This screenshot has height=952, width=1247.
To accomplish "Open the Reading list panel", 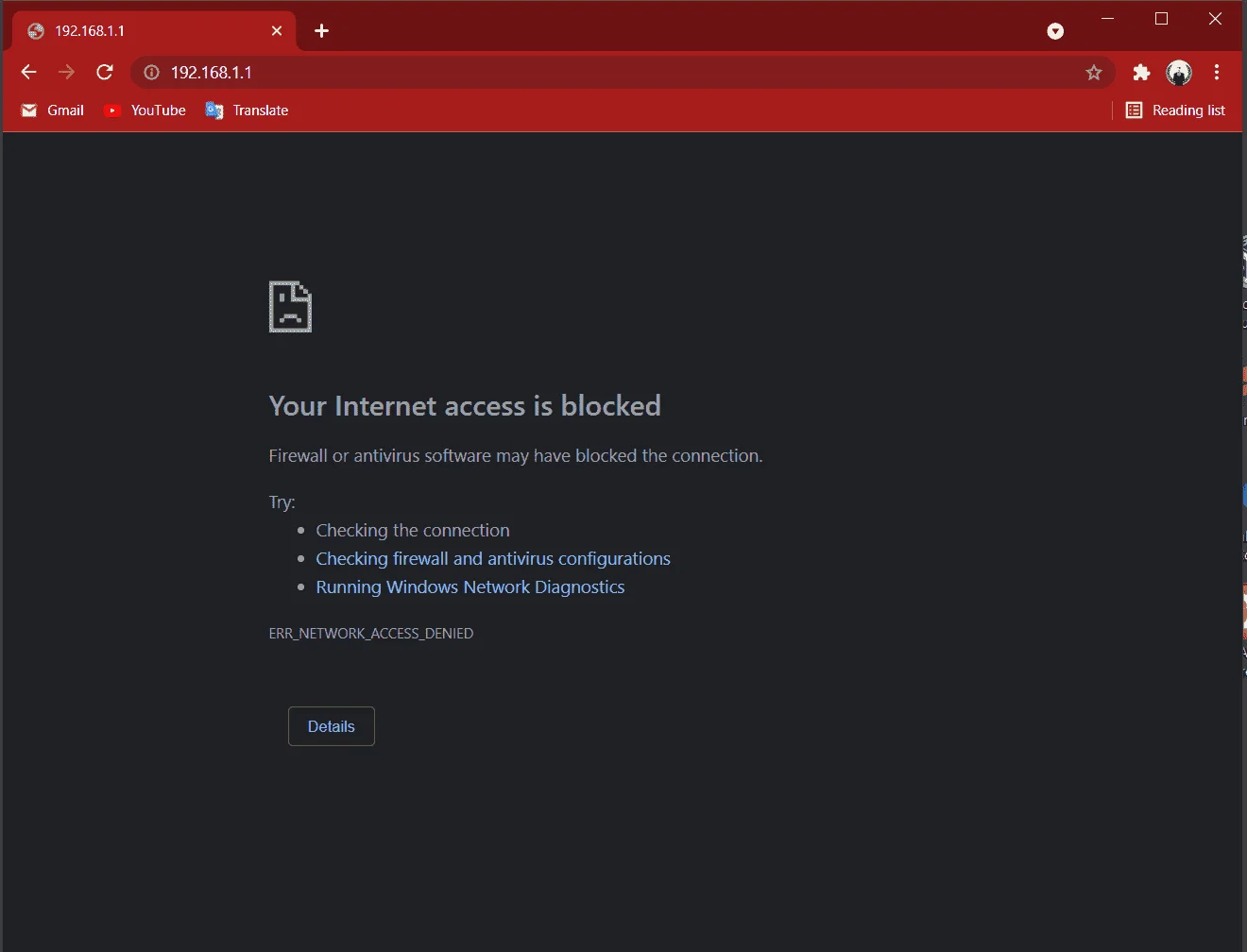I will [x=1175, y=110].
